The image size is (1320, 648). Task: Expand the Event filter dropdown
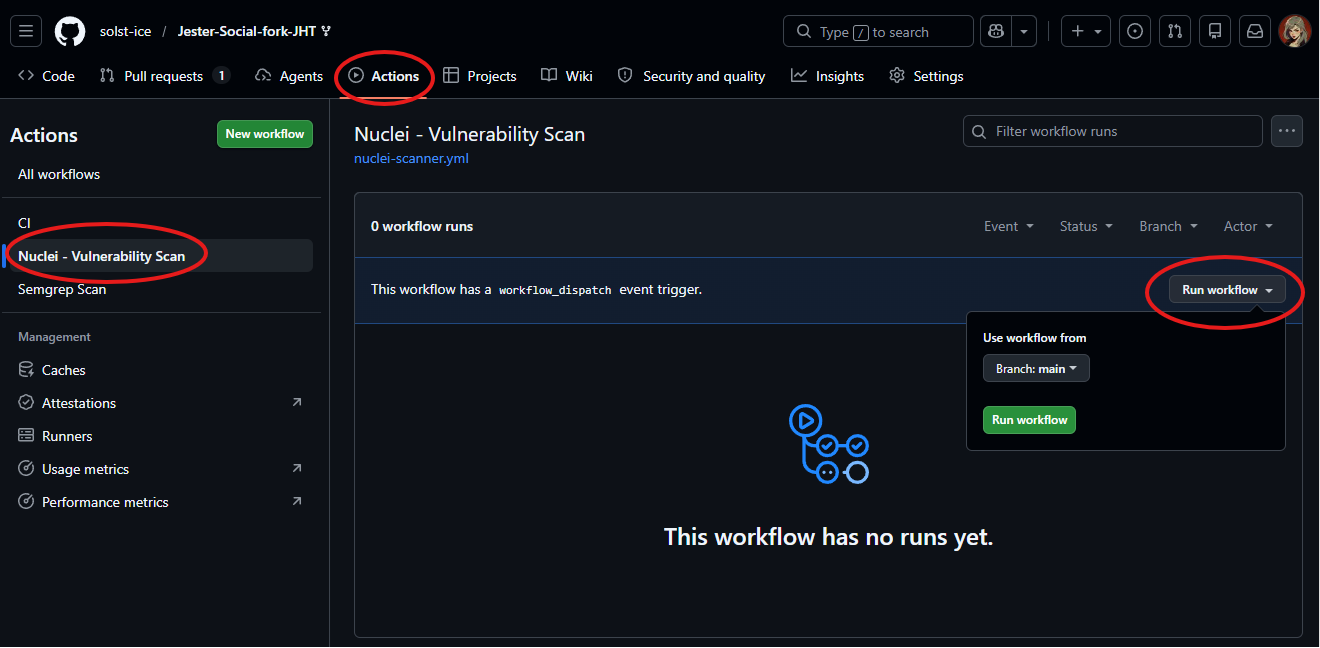(x=1008, y=226)
